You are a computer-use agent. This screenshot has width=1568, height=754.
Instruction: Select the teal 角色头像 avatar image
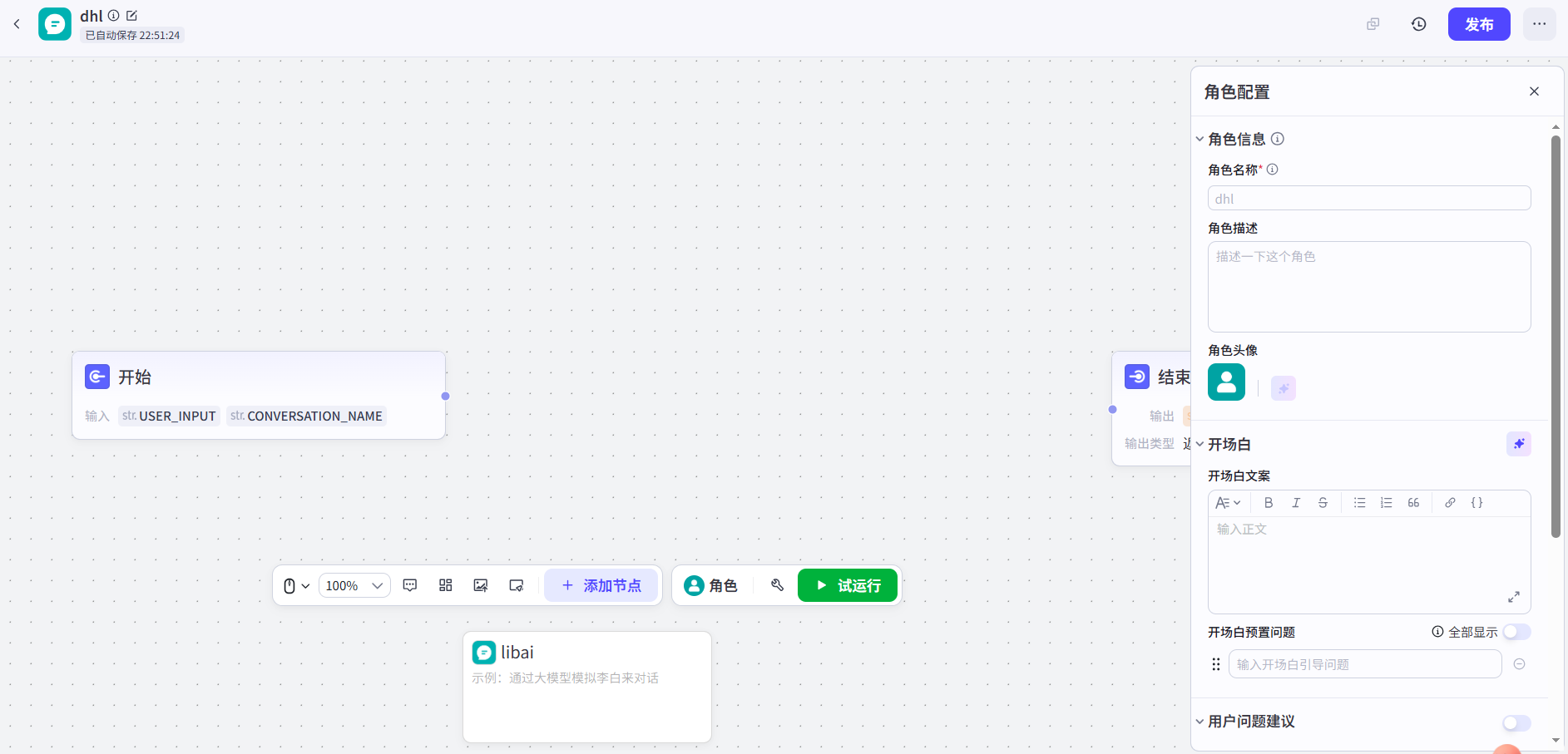click(1226, 382)
